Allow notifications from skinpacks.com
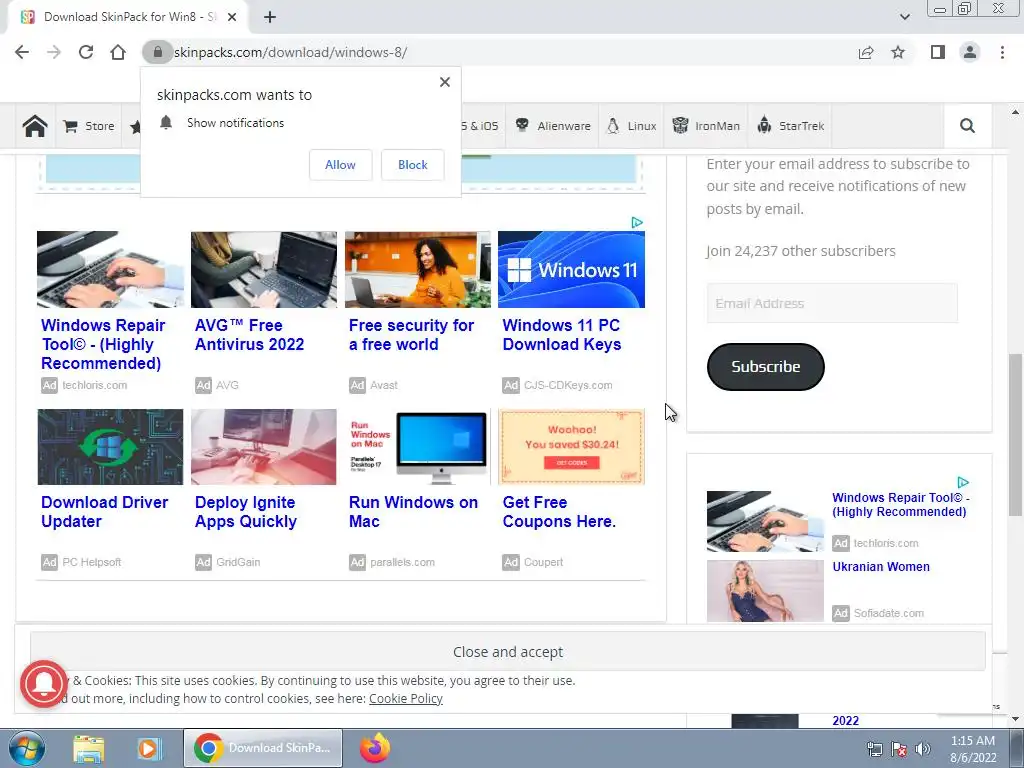Viewport: 1024px width, 768px height. point(340,165)
